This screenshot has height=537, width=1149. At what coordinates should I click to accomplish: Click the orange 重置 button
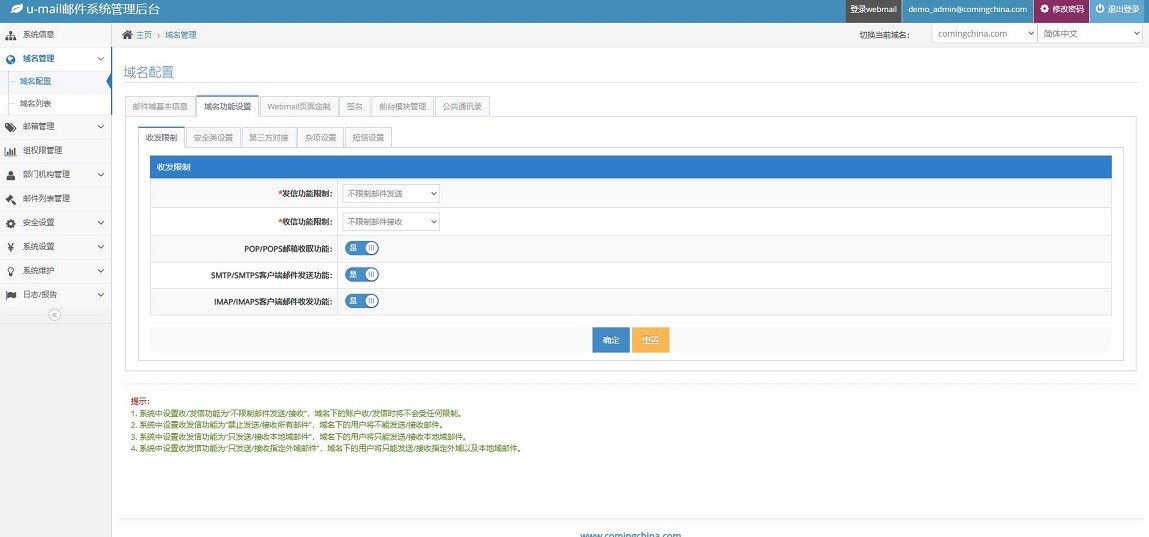coord(650,340)
